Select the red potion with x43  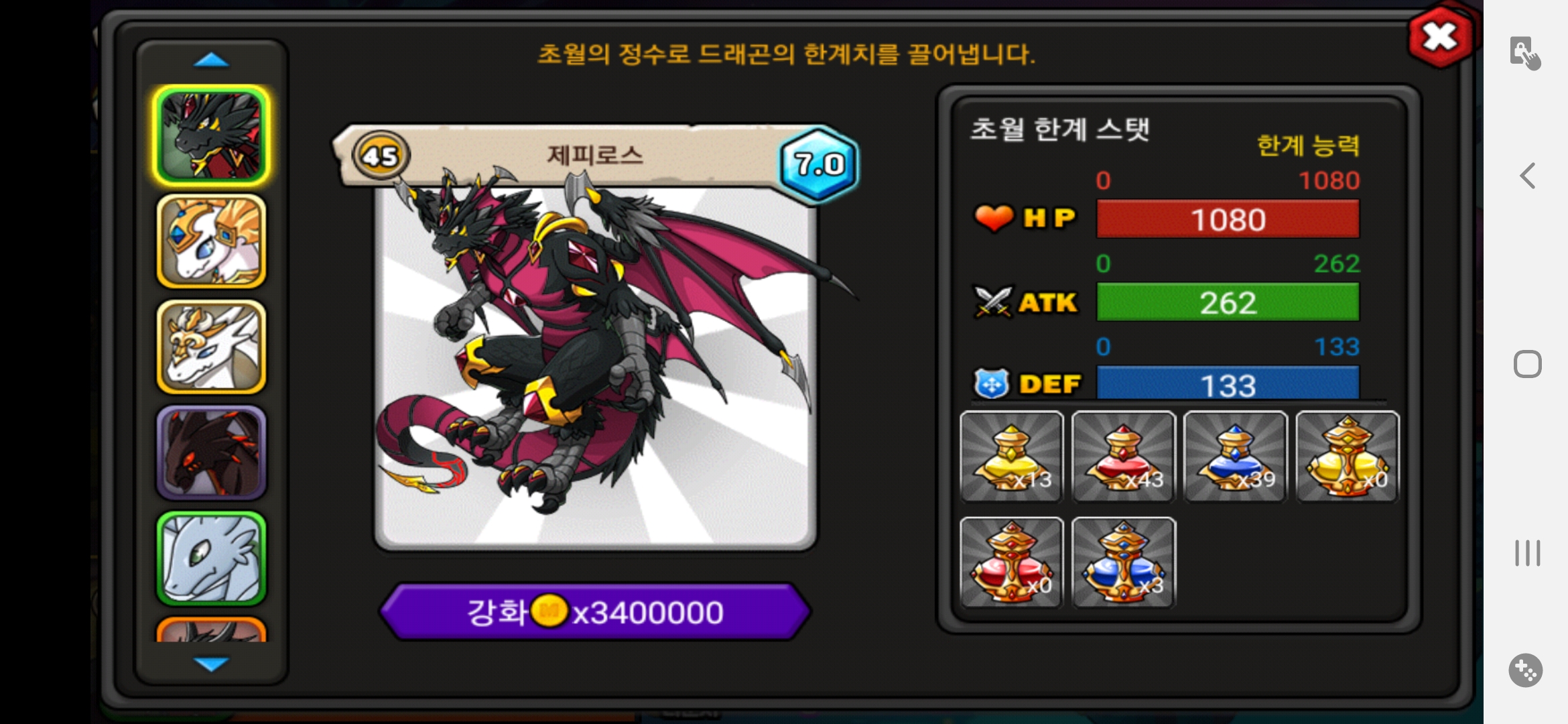[1123, 457]
